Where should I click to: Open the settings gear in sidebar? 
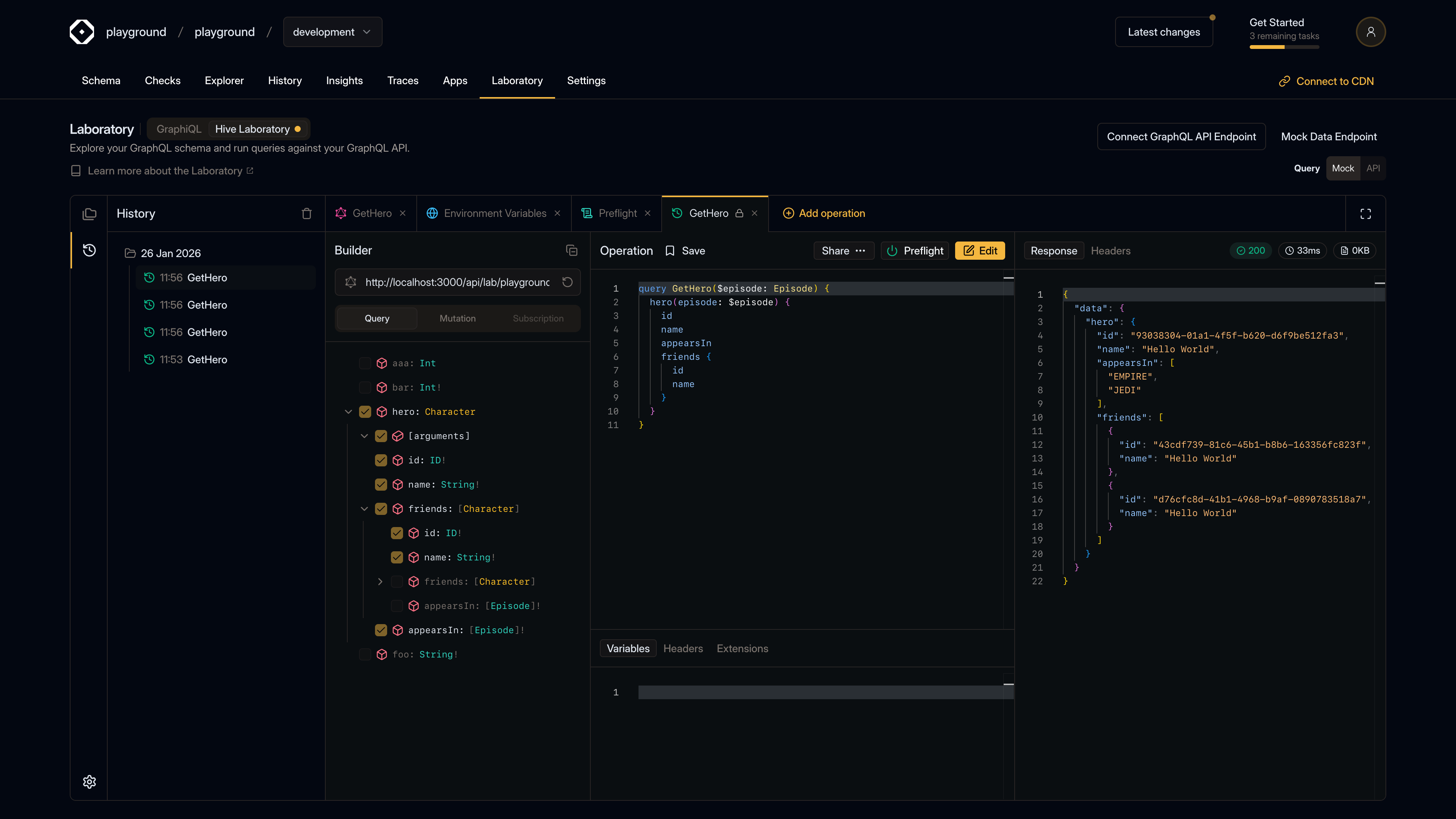(x=89, y=782)
